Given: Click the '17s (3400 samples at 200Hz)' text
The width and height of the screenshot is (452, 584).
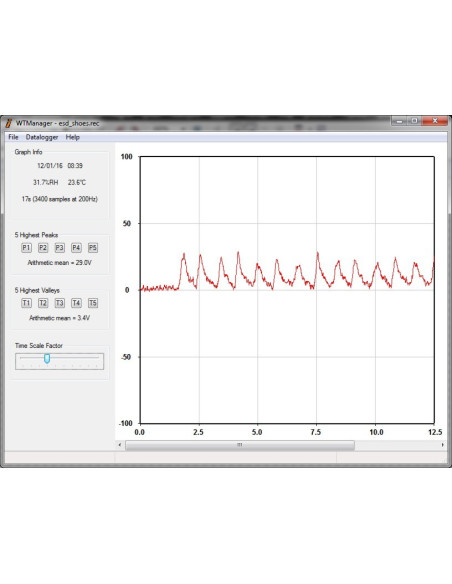Looking at the screenshot, I should click(x=60, y=199).
